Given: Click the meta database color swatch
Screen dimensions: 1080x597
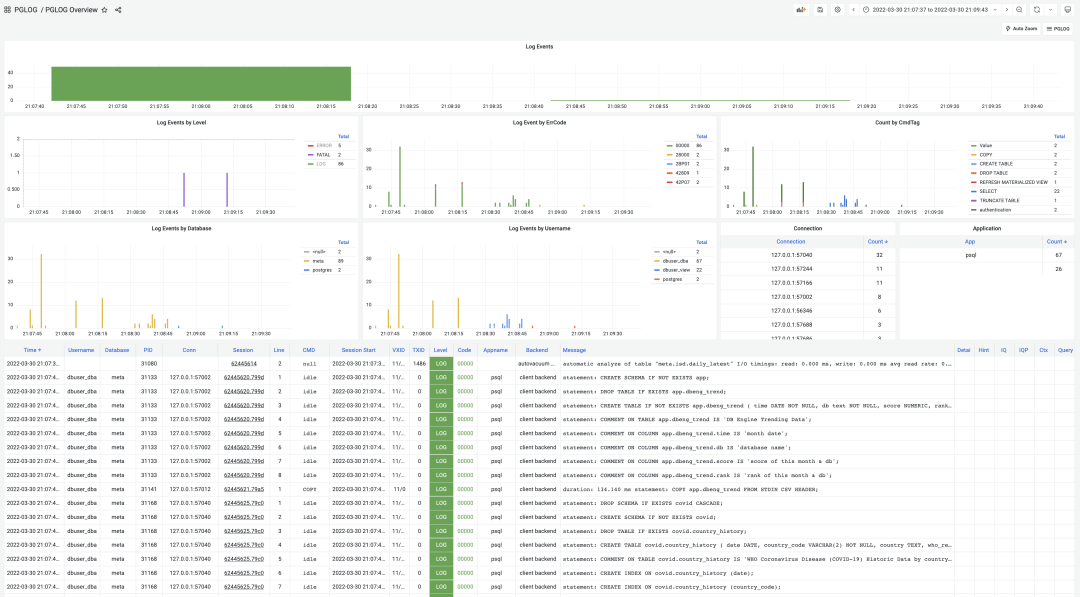Looking at the screenshot, I should (307, 261).
